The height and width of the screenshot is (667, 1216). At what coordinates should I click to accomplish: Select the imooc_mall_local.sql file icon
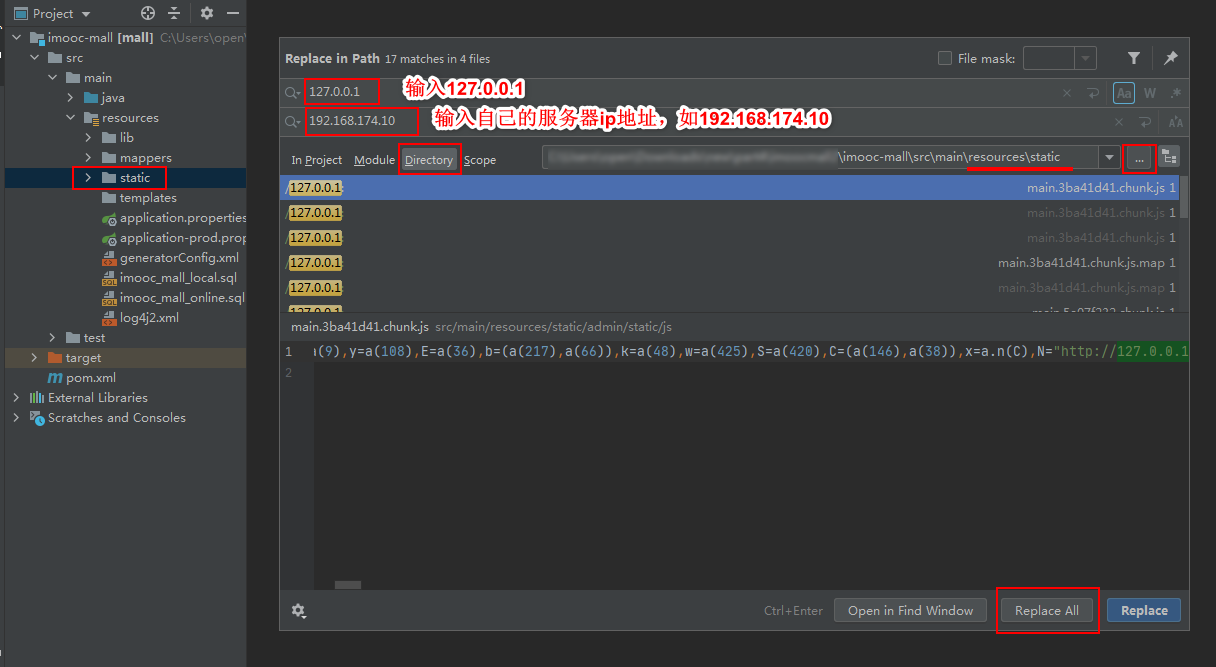[x=110, y=278]
